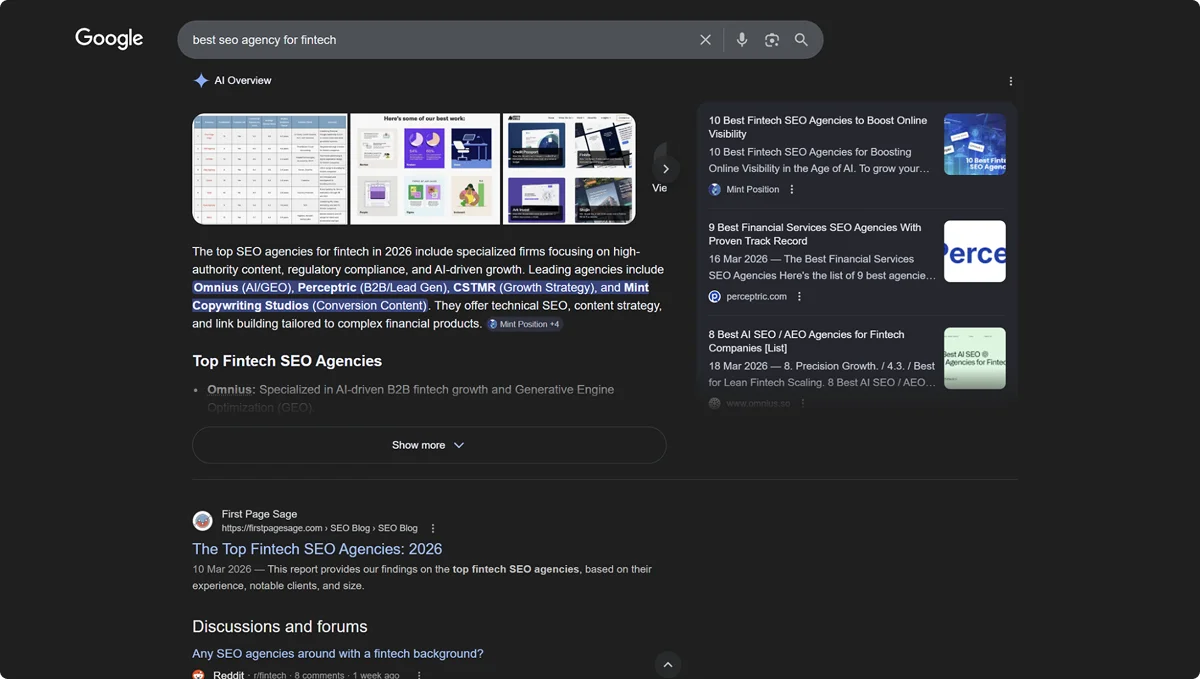Clear the search query using the X icon
Screen dimensions: 1200x679
click(x=705, y=39)
